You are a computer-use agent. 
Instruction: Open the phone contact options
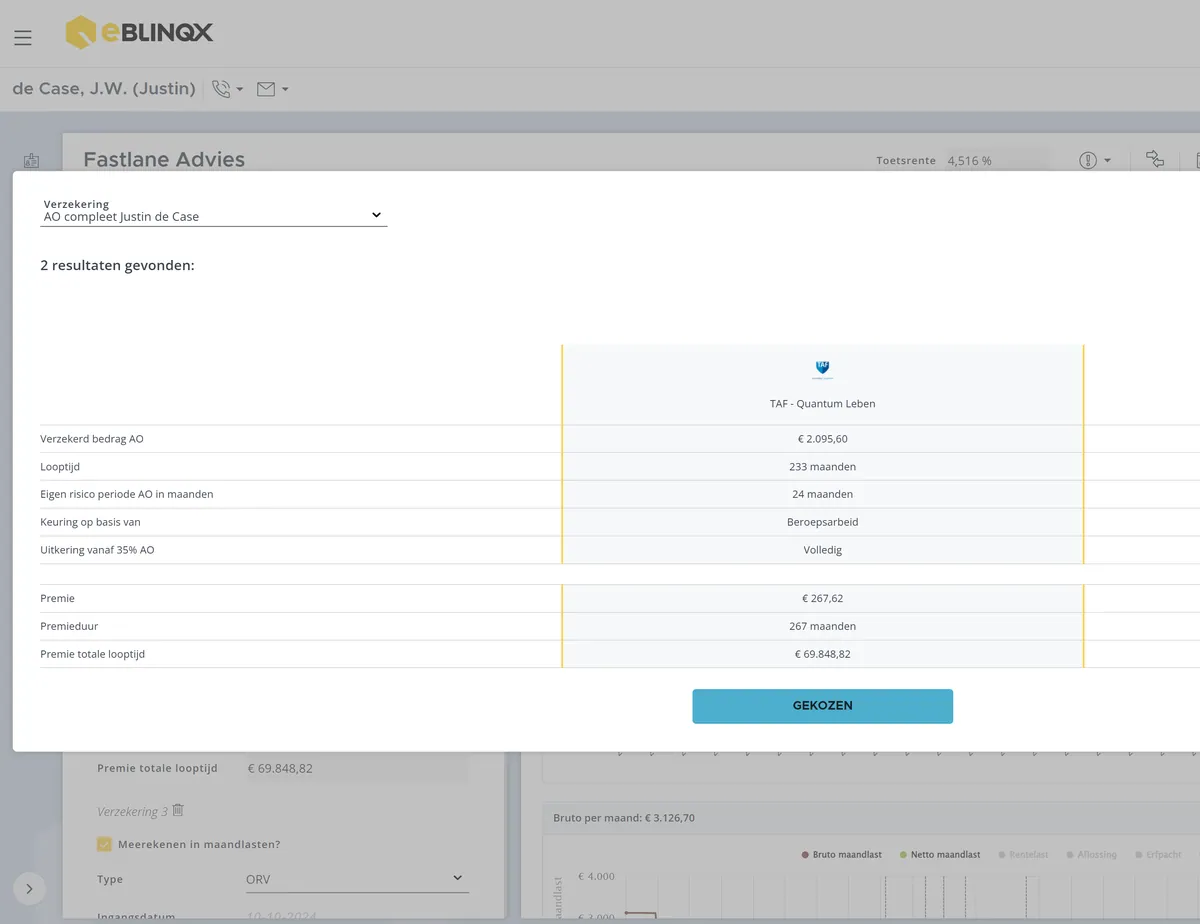[227, 89]
